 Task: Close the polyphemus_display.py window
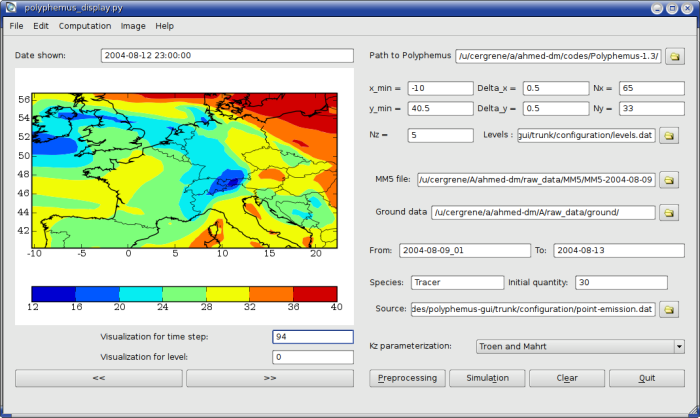click(687, 8)
